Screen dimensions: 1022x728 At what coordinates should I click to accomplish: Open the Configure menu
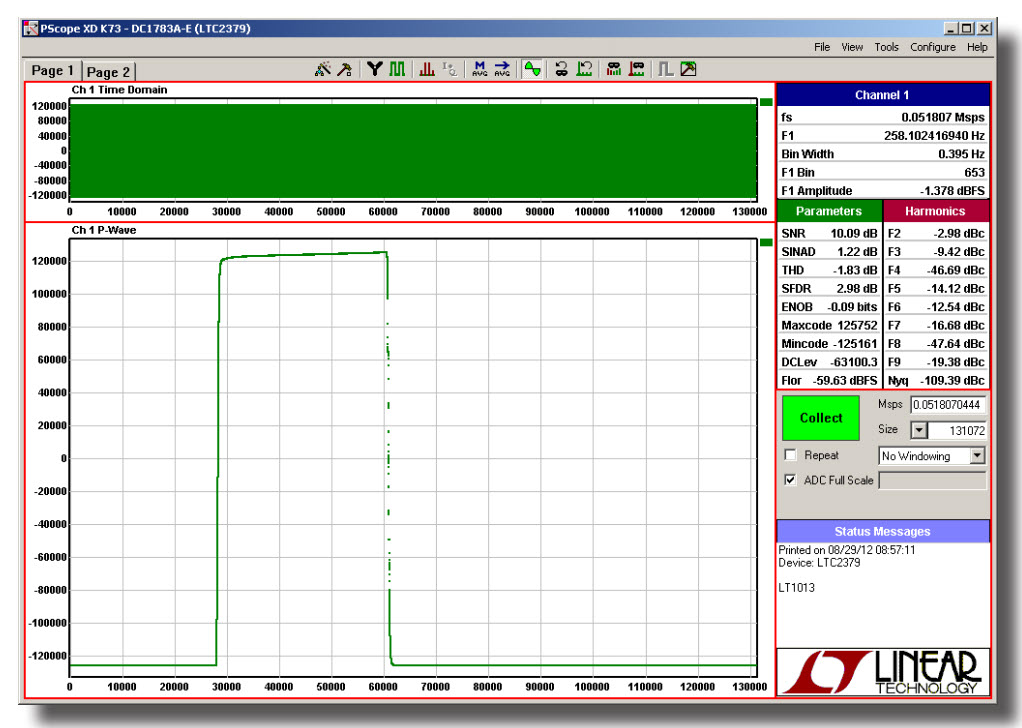pyautogui.click(x=932, y=47)
